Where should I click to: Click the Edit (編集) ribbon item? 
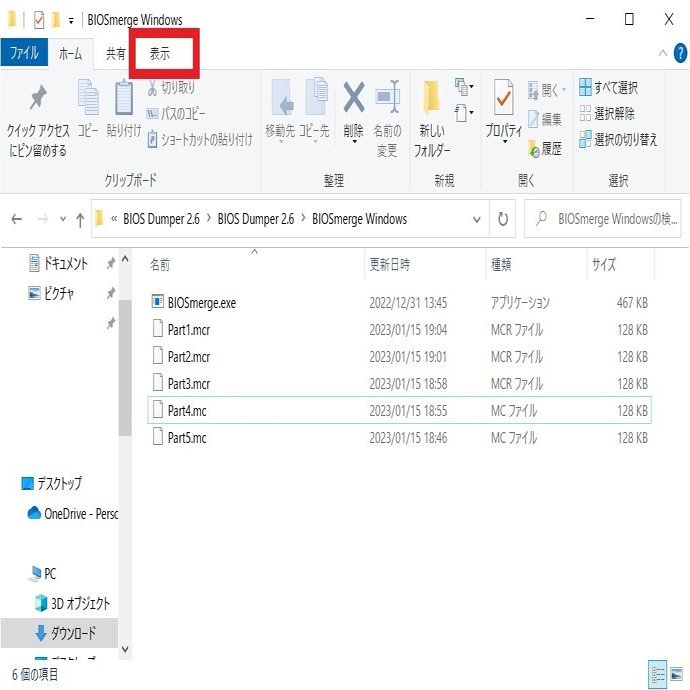tap(545, 119)
